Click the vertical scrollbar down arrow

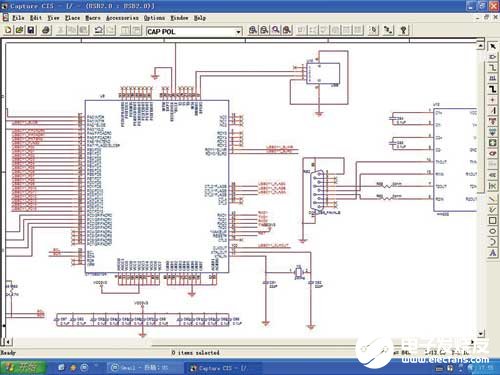pyautogui.click(x=480, y=333)
